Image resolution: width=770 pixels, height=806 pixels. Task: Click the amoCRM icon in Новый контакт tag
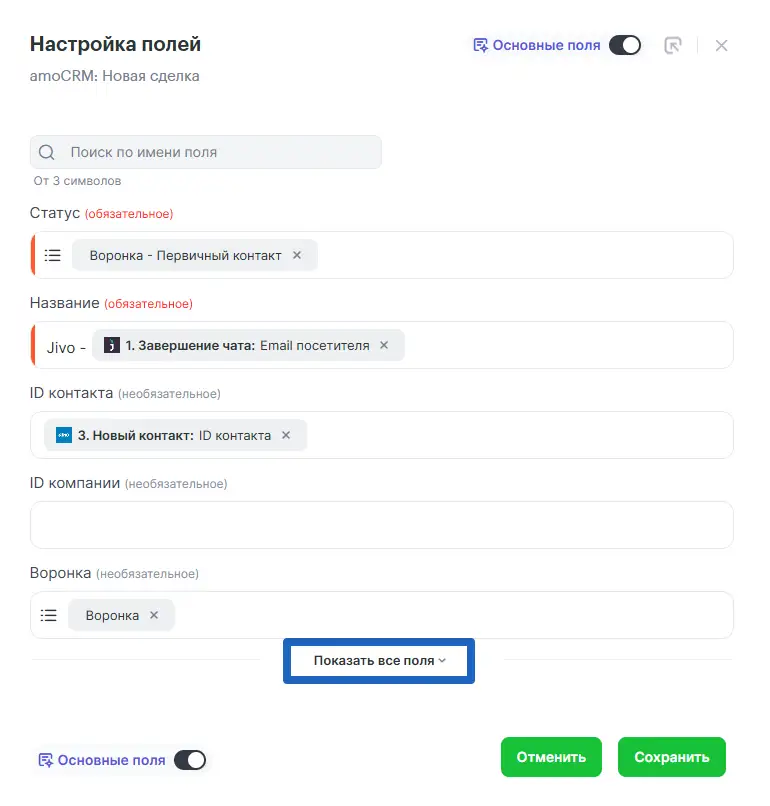[x=64, y=435]
